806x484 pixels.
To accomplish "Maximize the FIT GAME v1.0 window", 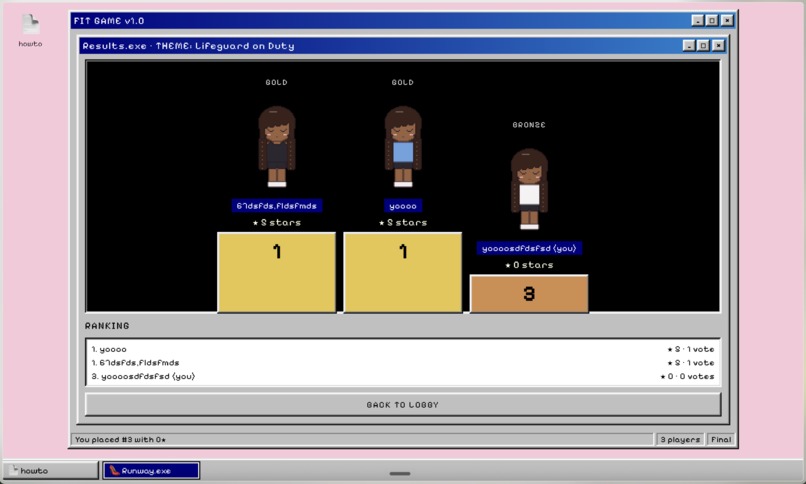I will [x=712, y=21].
